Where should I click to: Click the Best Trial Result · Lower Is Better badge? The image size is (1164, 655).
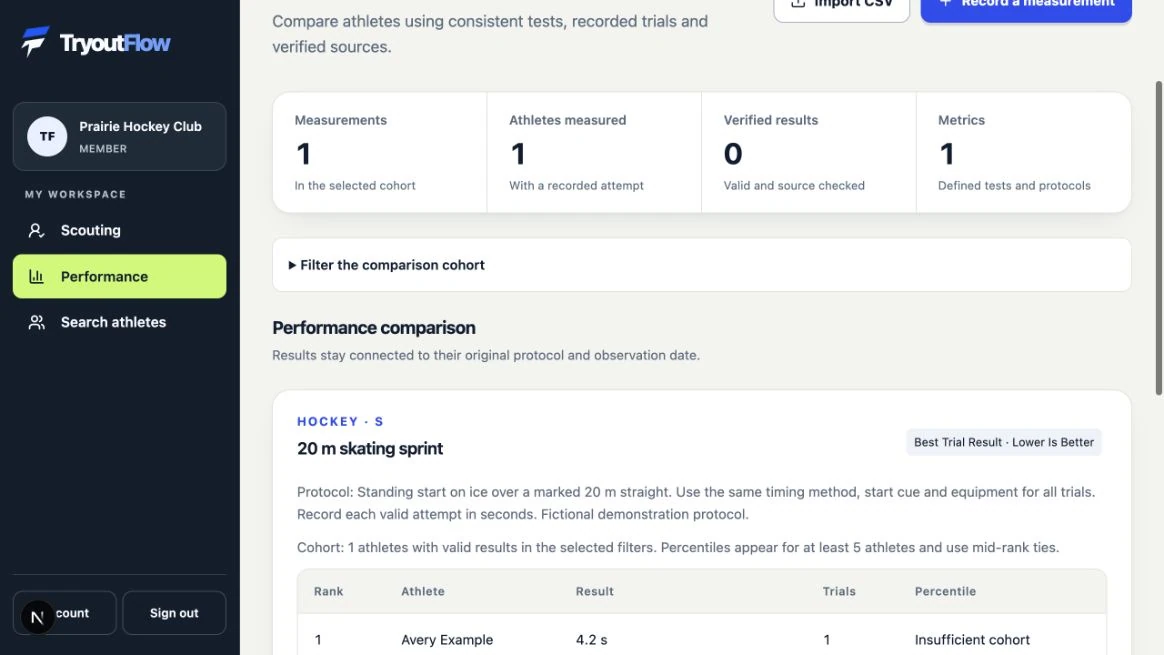click(1004, 442)
